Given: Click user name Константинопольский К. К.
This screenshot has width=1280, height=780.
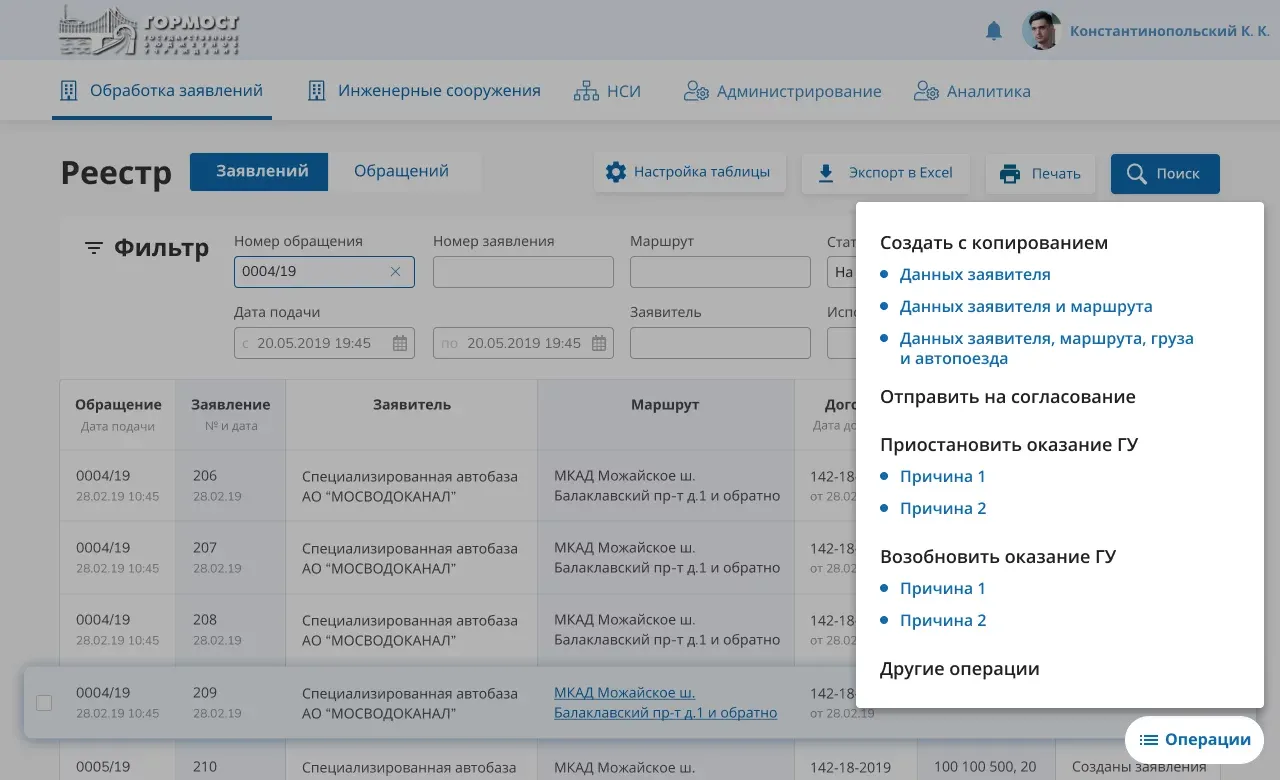Looking at the screenshot, I should point(1170,31).
